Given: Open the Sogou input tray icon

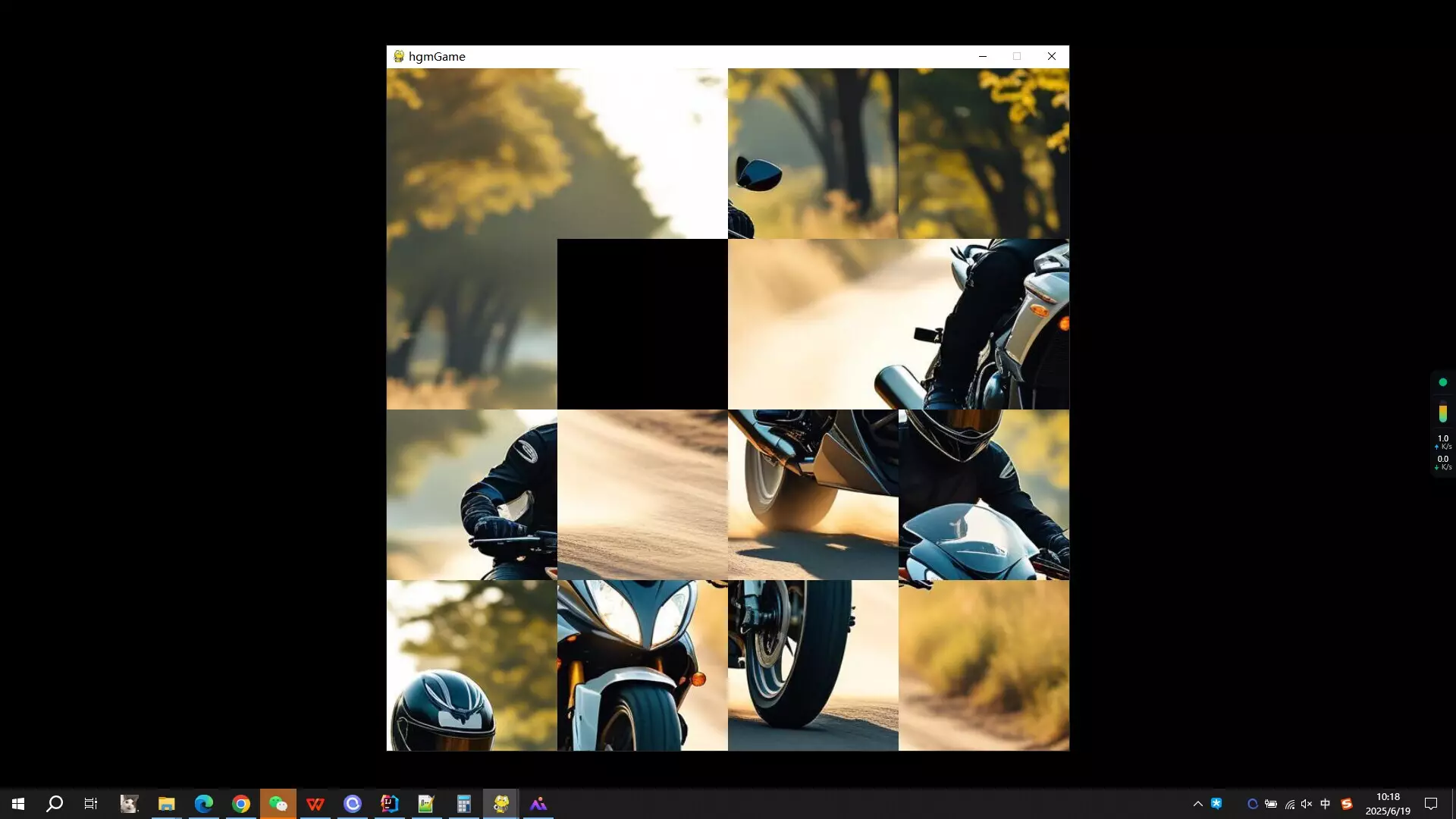Looking at the screenshot, I should [x=1348, y=804].
